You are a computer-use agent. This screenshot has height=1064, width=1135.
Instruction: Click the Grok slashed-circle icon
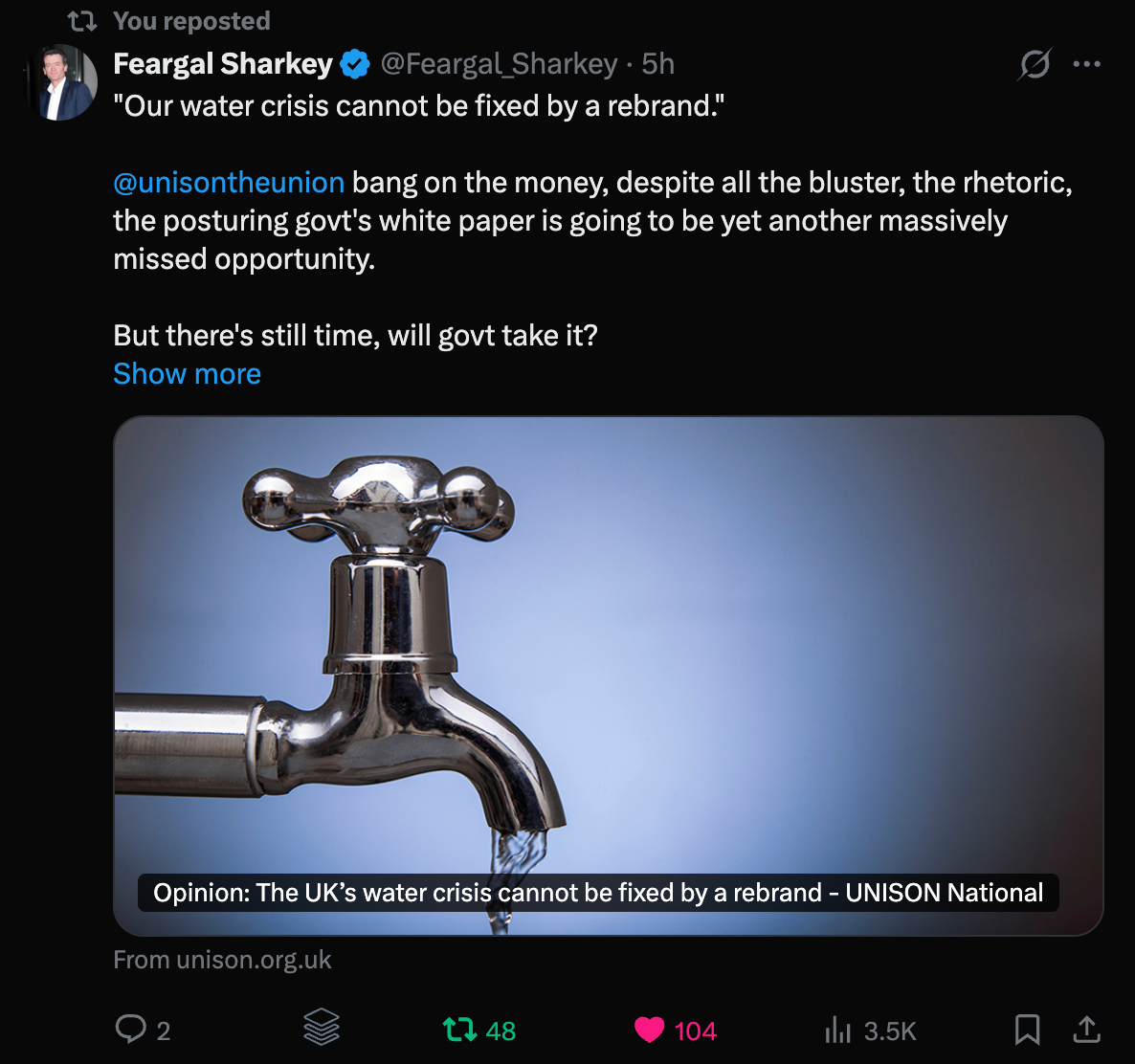(x=1035, y=64)
